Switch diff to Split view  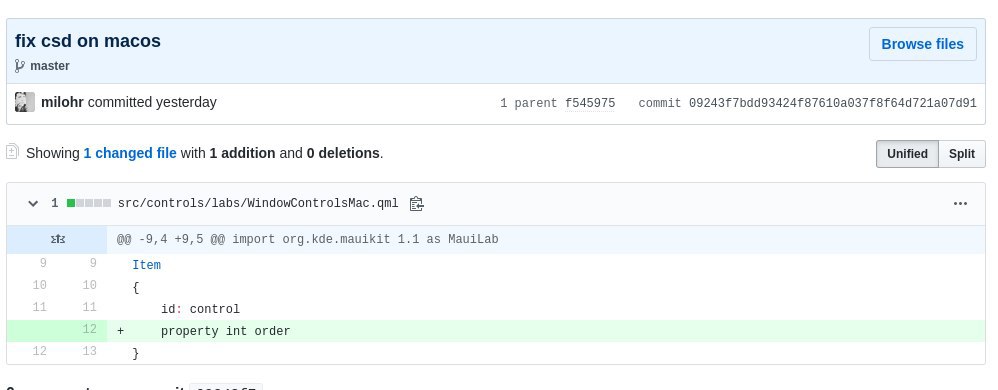pyautogui.click(x=962, y=154)
